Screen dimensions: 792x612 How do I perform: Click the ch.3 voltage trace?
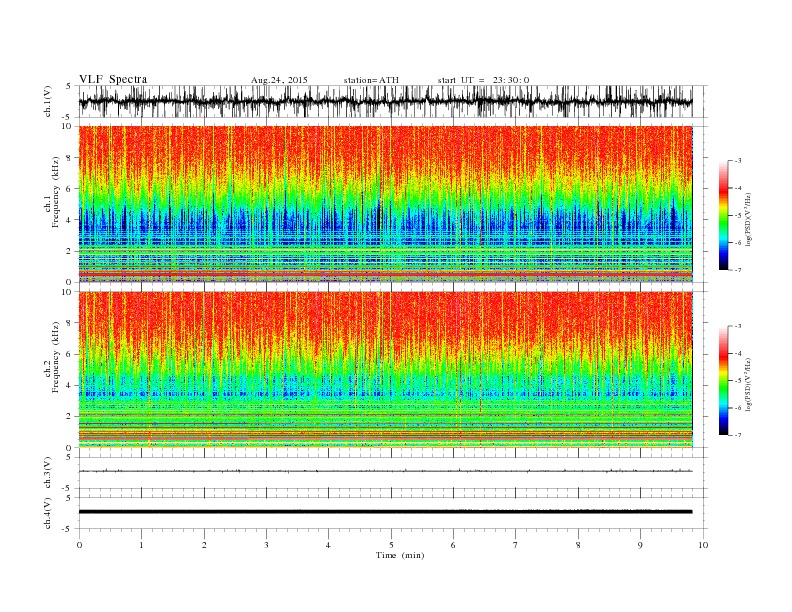[386, 471]
